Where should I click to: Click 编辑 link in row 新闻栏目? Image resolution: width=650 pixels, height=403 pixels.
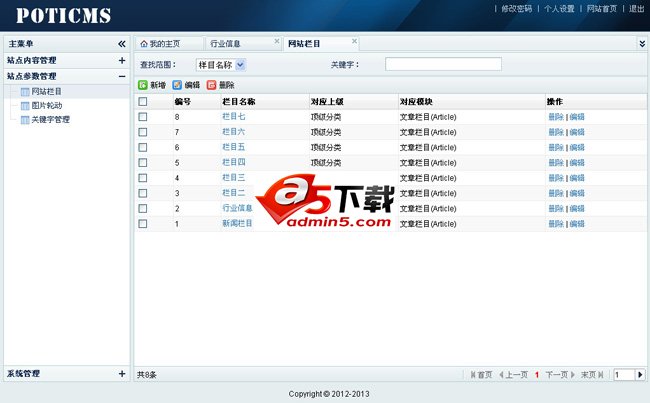point(577,224)
